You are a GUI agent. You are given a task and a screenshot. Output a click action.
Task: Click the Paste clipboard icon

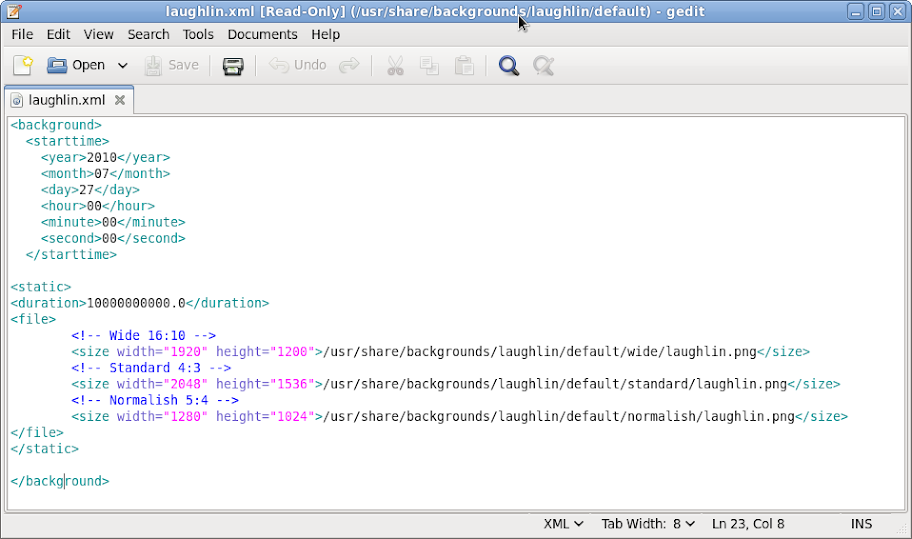click(x=464, y=66)
